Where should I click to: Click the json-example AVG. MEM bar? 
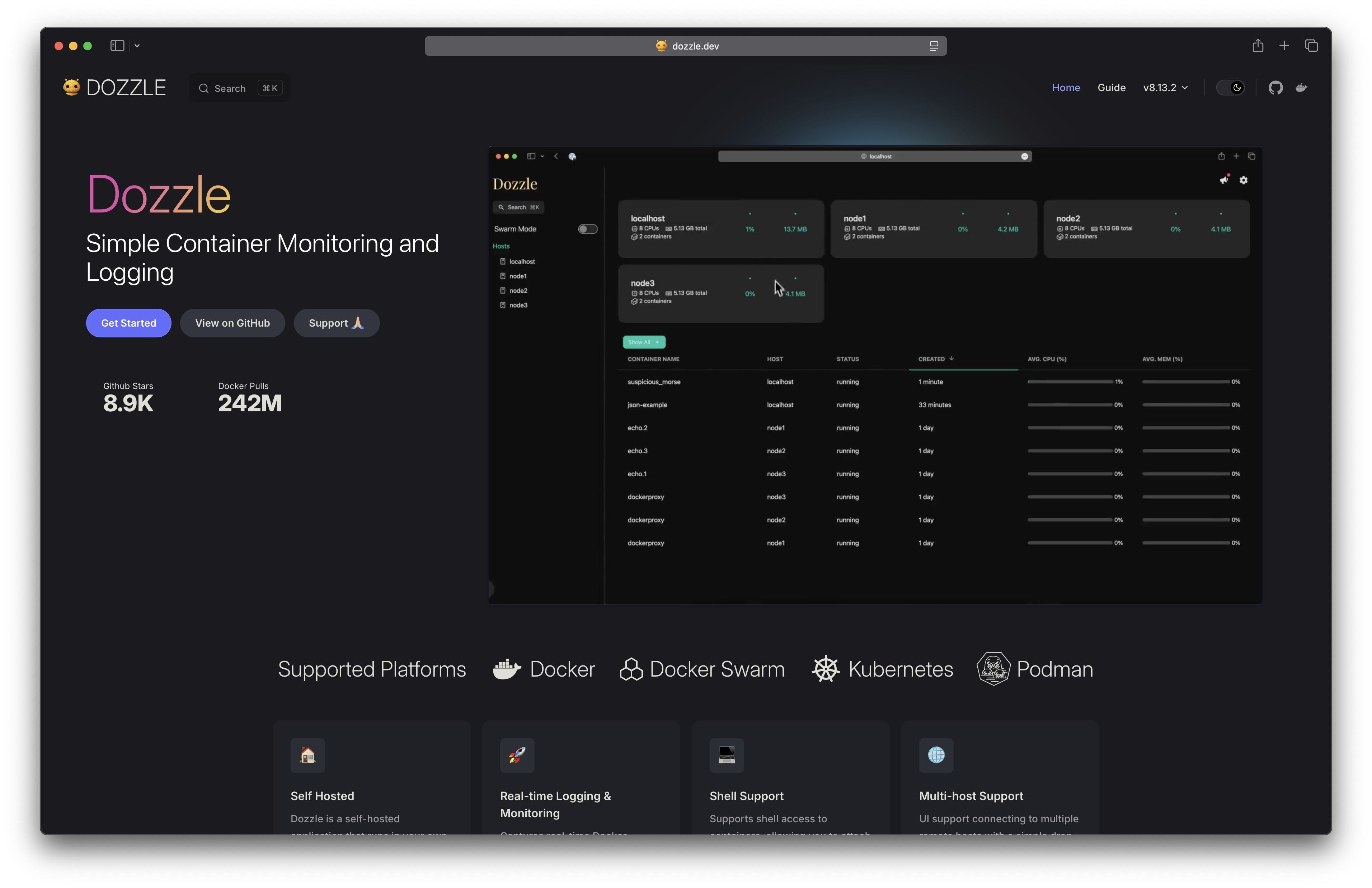tap(1185, 405)
